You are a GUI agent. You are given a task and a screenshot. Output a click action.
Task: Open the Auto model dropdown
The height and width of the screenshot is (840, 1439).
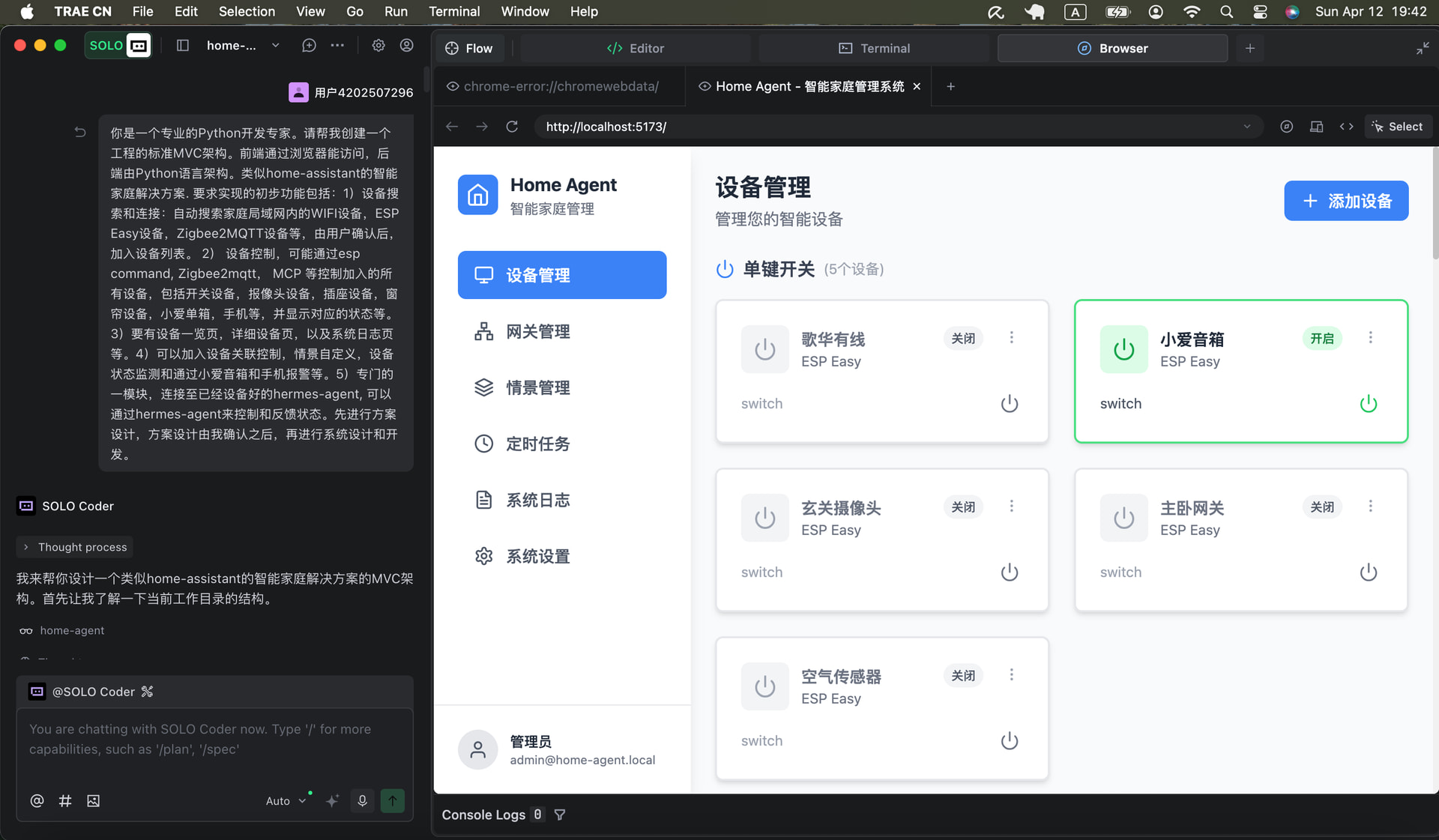286,801
